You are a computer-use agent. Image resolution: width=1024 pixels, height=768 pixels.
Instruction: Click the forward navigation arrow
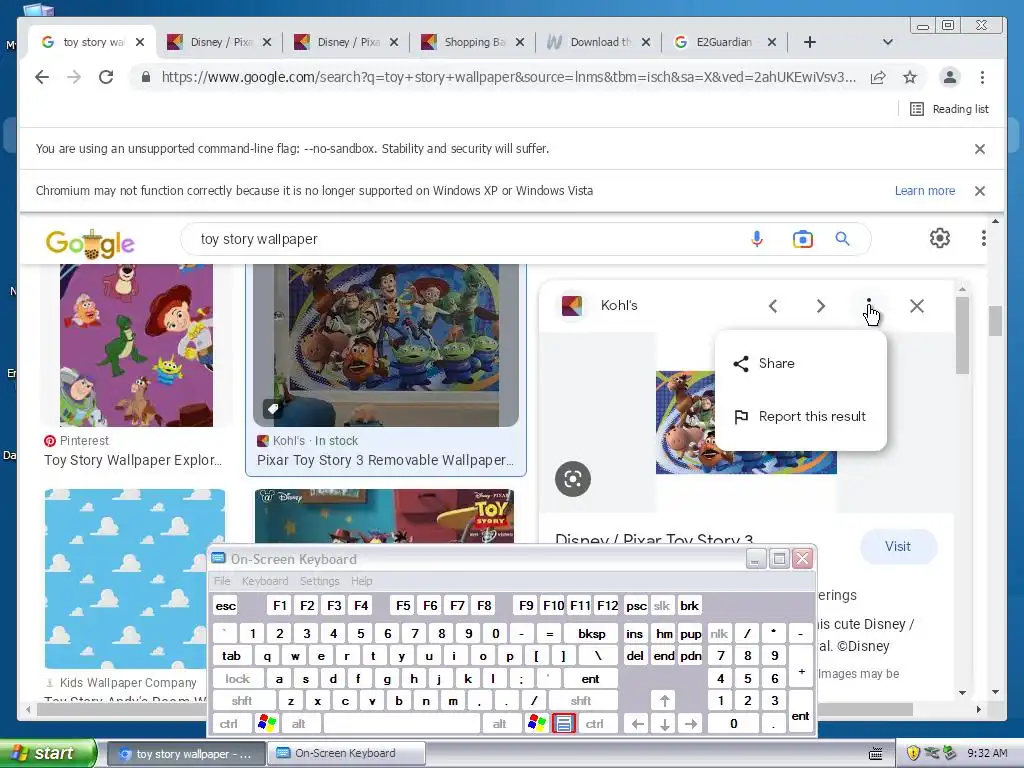(74, 77)
